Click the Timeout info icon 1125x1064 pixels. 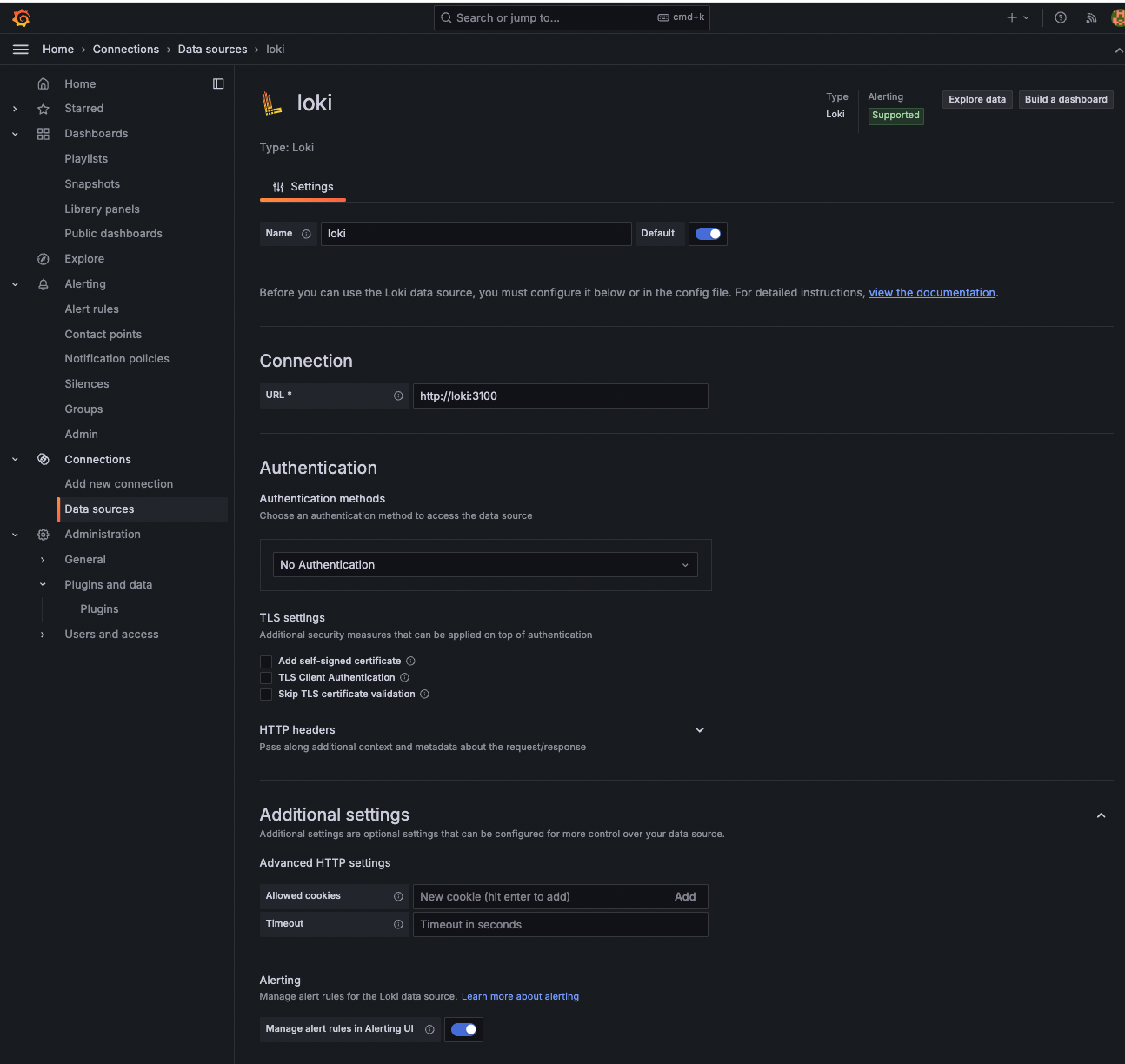[x=398, y=924]
